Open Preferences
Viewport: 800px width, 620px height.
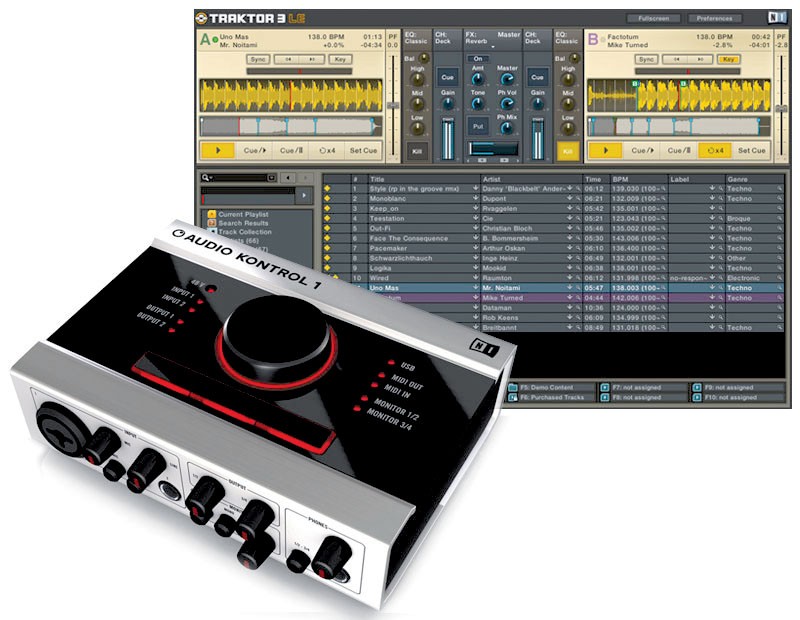click(x=714, y=18)
